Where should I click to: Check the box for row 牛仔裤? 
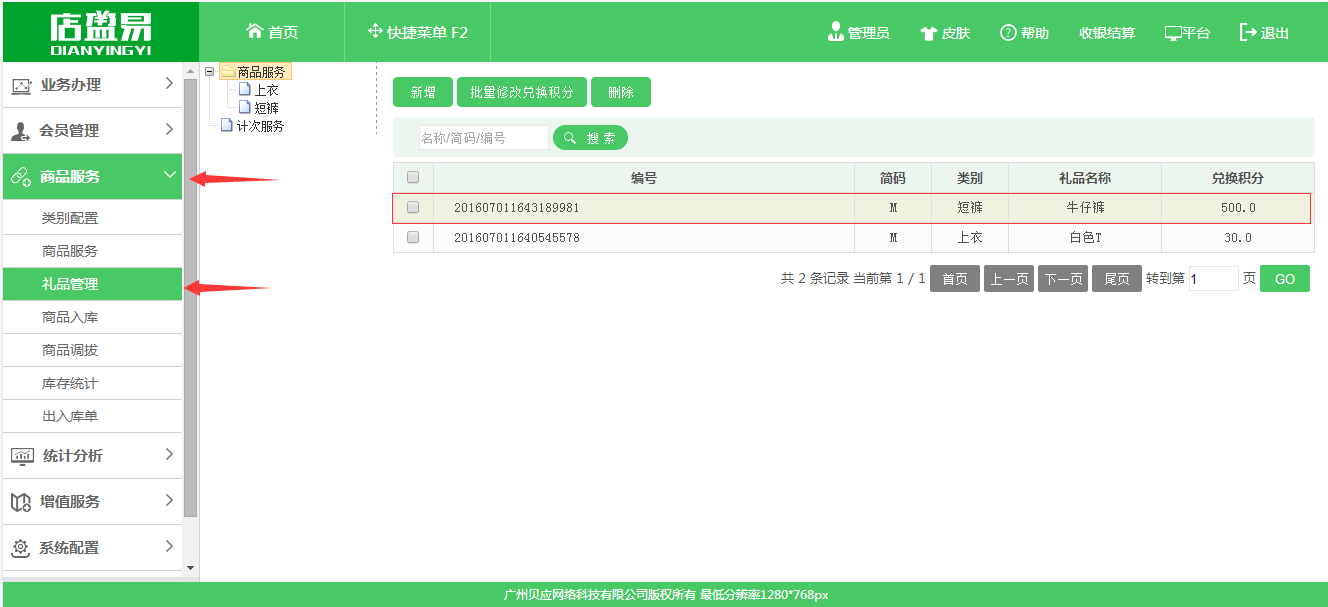(413, 208)
